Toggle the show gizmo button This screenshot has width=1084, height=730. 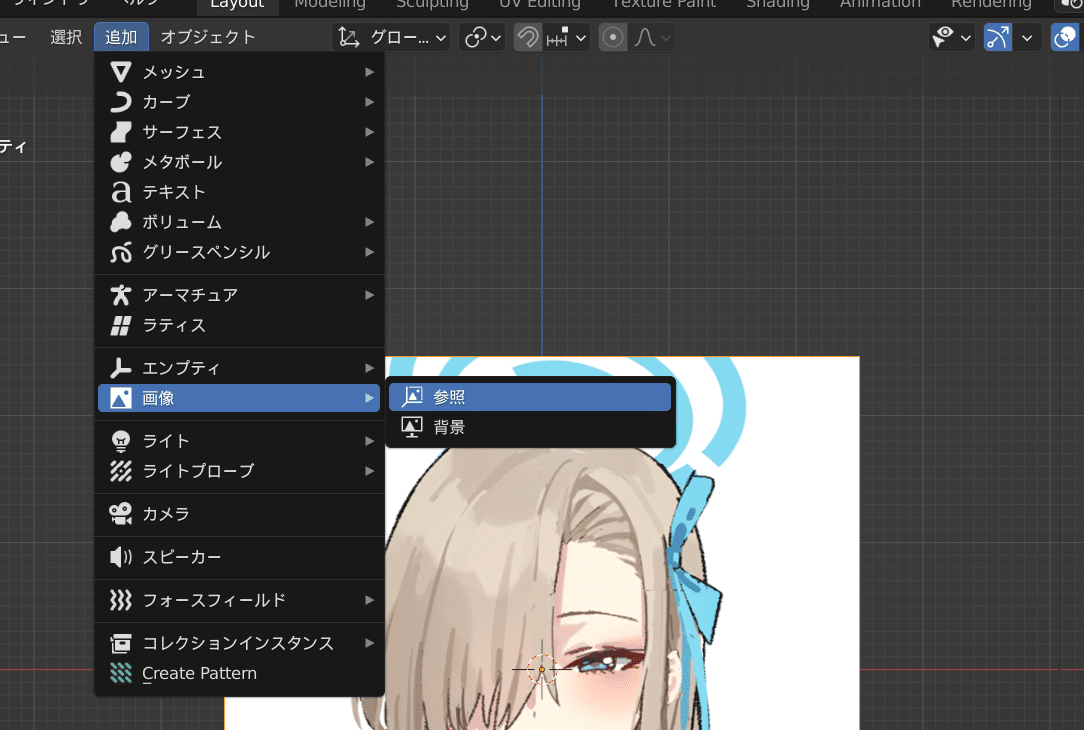click(x=998, y=37)
